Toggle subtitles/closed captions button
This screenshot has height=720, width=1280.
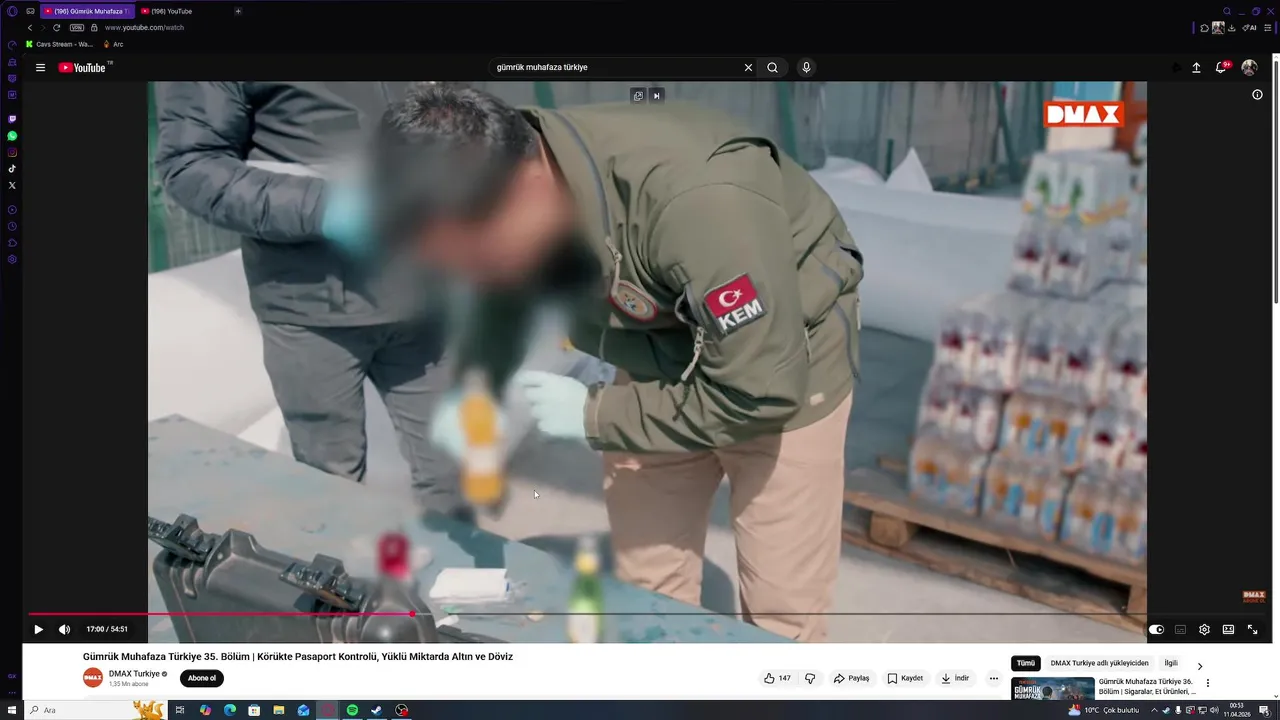point(1180,630)
